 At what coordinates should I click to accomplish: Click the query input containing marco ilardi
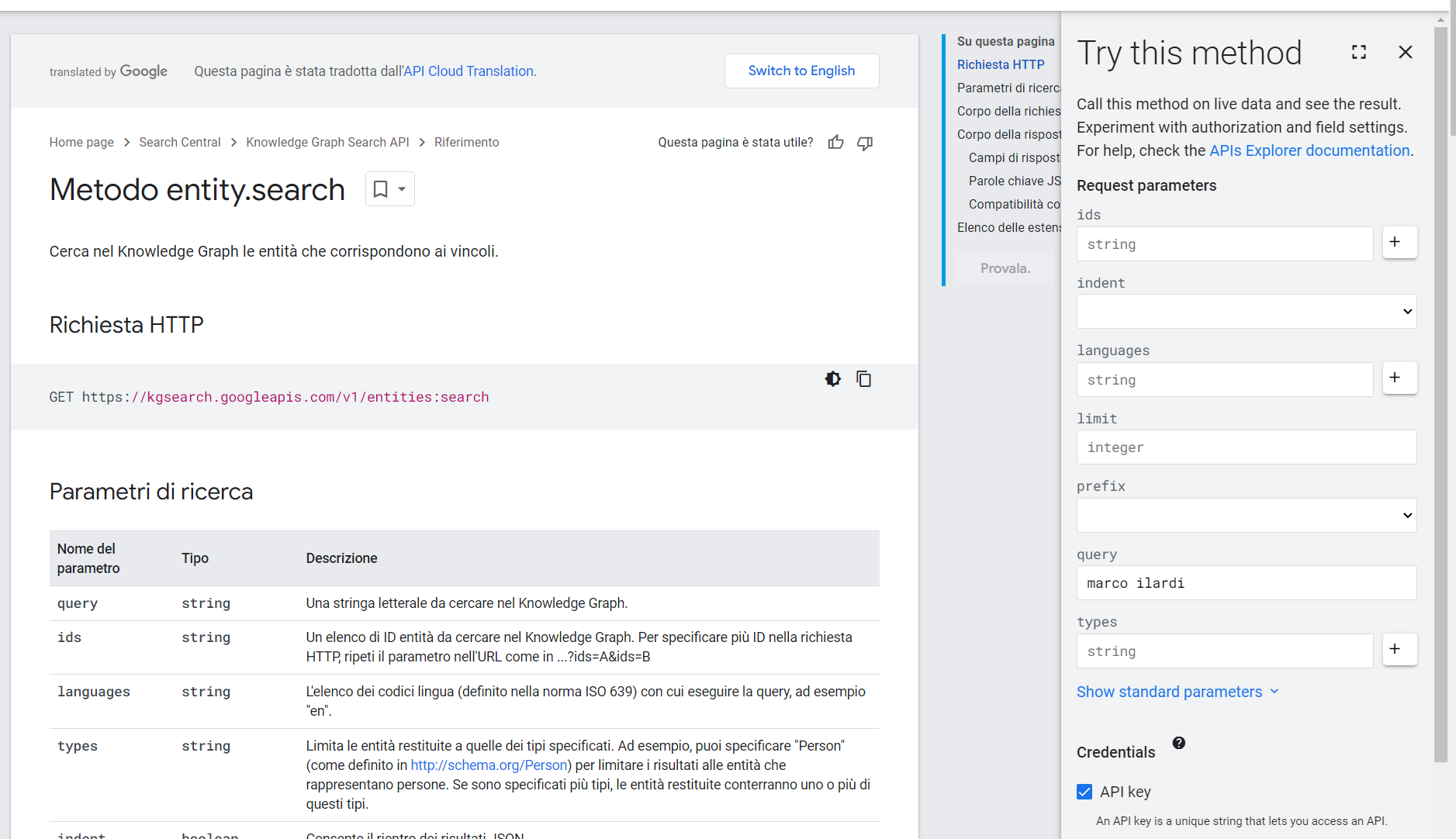point(1245,582)
